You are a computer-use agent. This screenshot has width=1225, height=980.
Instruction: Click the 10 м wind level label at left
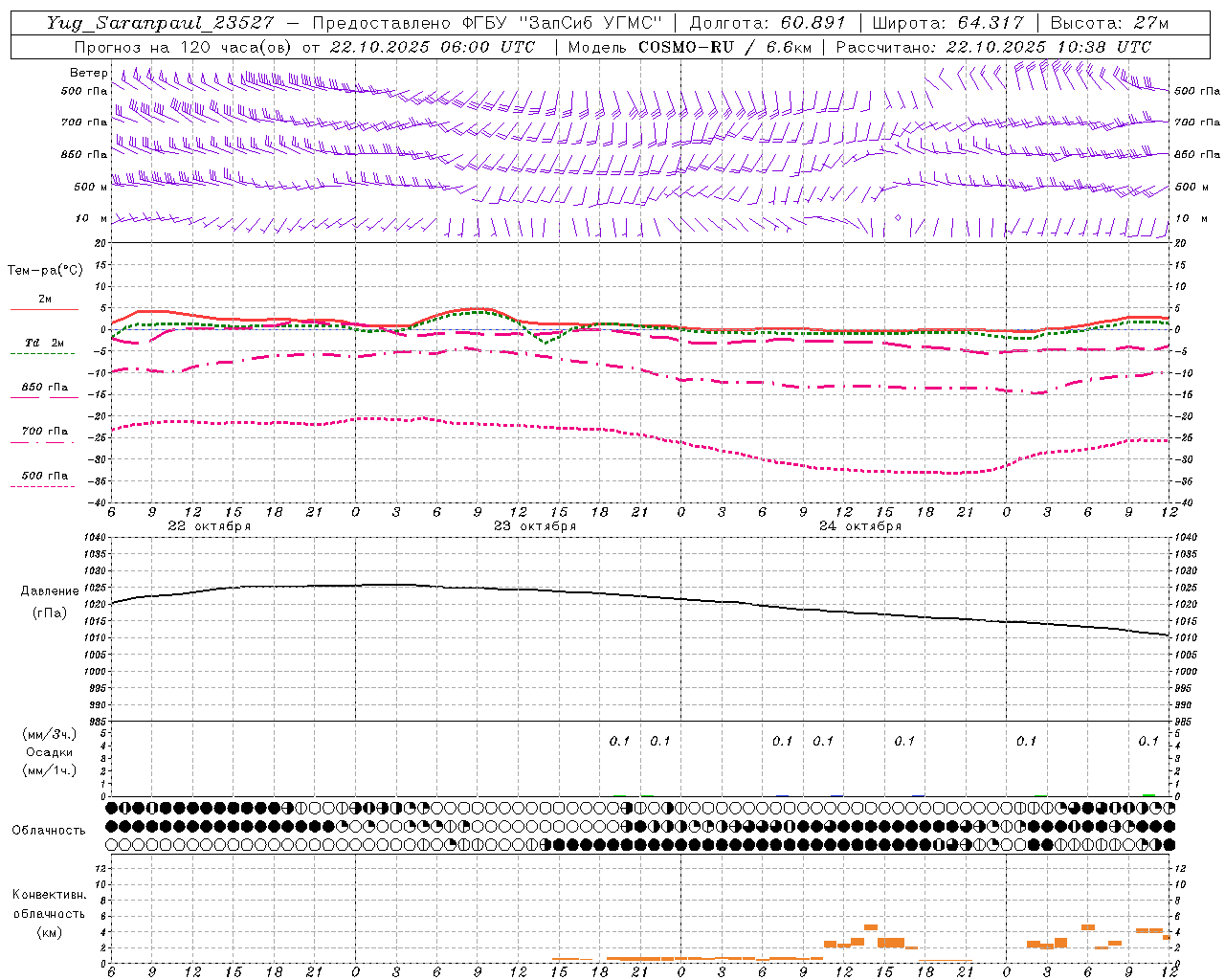pos(91,218)
